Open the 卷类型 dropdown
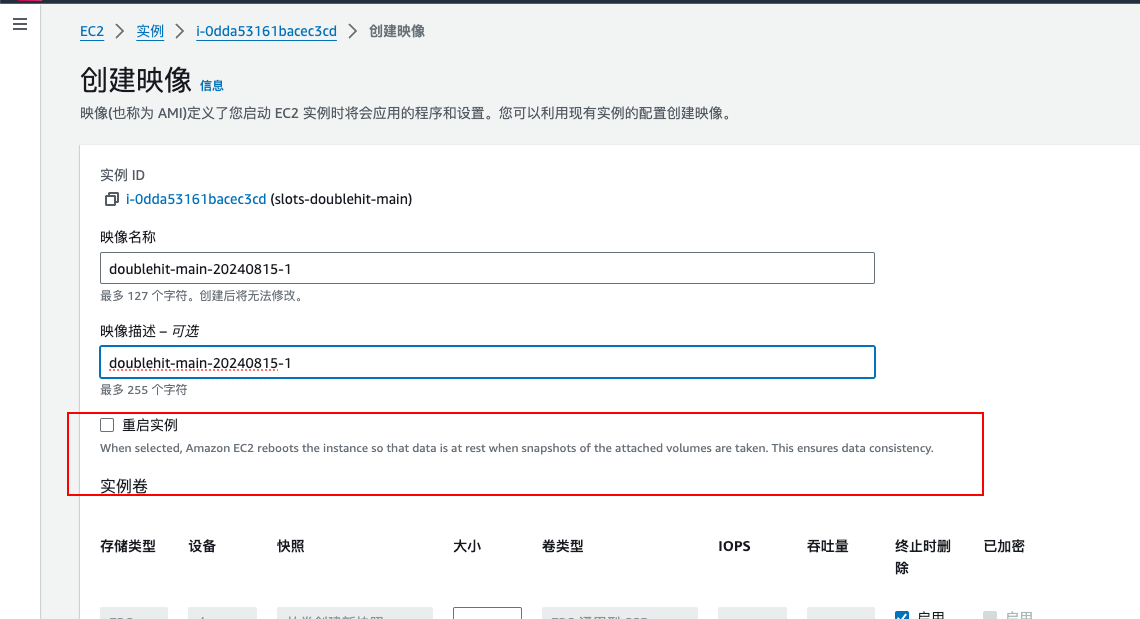Viewport: 1140px width, 619px height. (x=619, y=614)
